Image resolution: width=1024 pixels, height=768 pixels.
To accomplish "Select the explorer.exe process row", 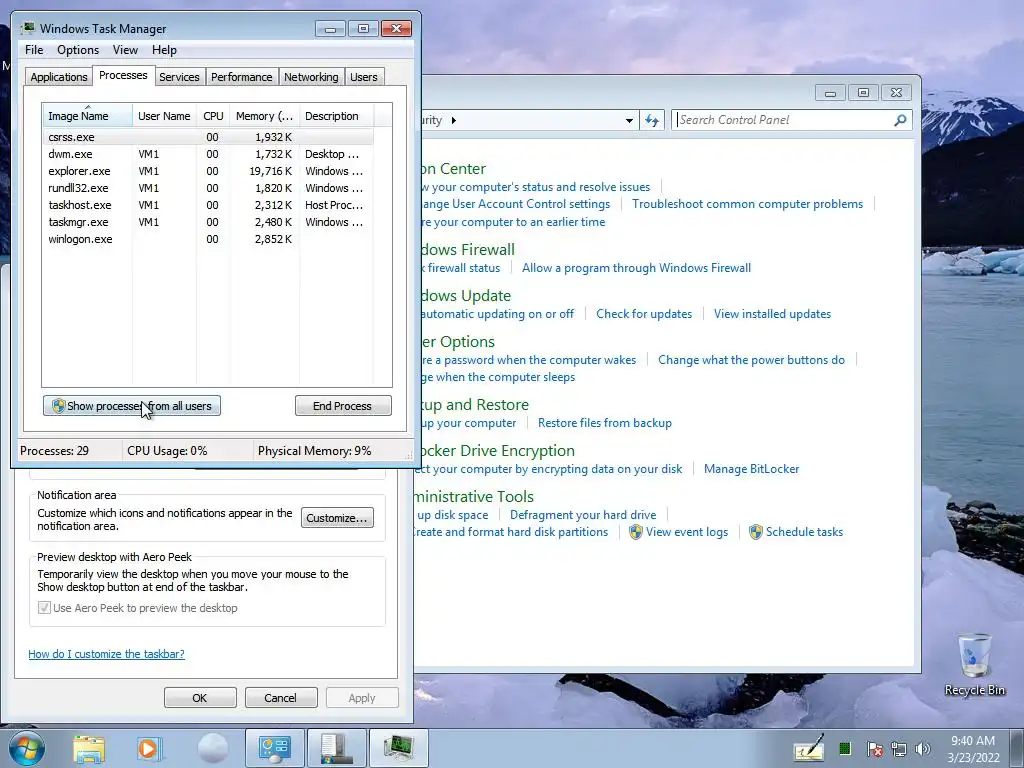I will coord(208,171).
